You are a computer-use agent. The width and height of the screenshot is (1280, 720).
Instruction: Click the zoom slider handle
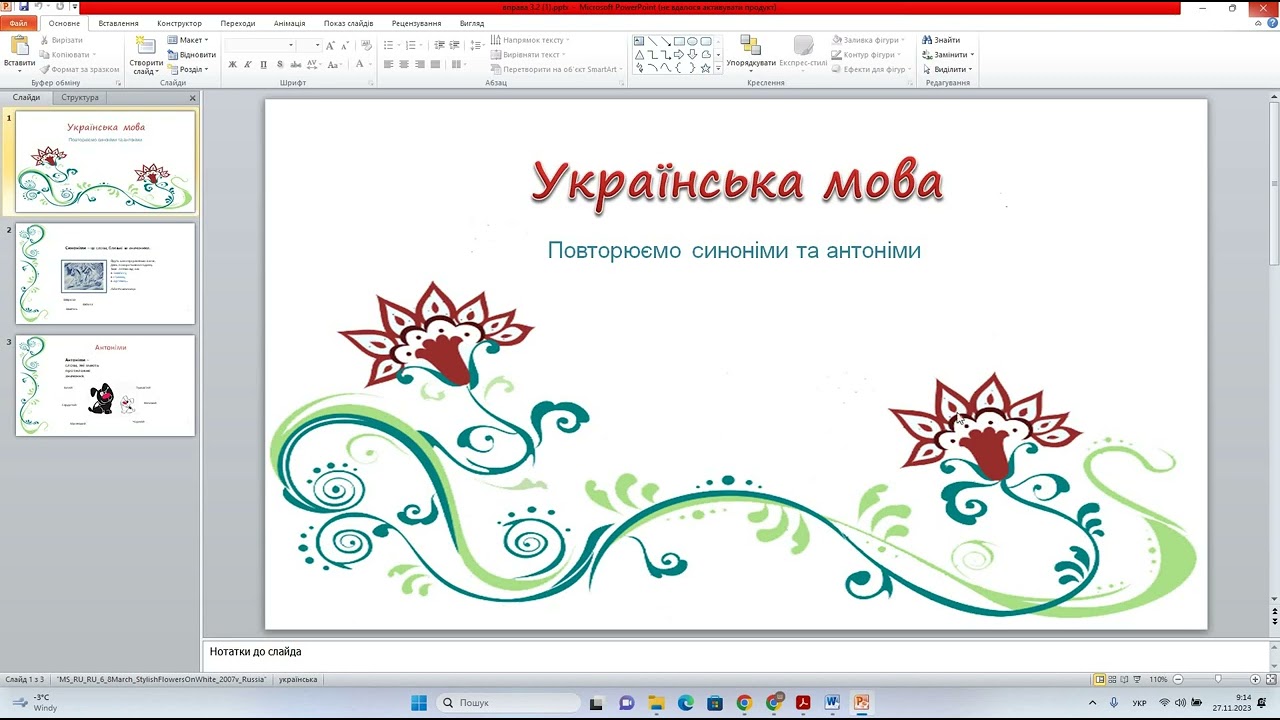[x=1217, y=679]
